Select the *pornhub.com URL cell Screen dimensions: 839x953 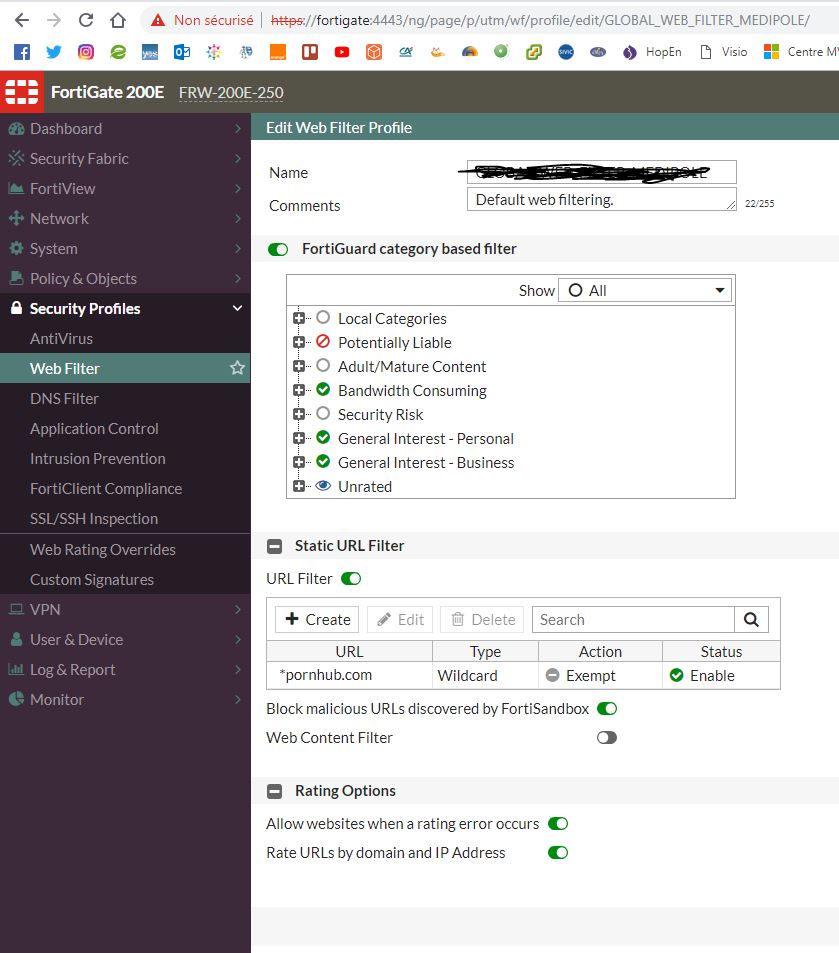coord(350,675)
